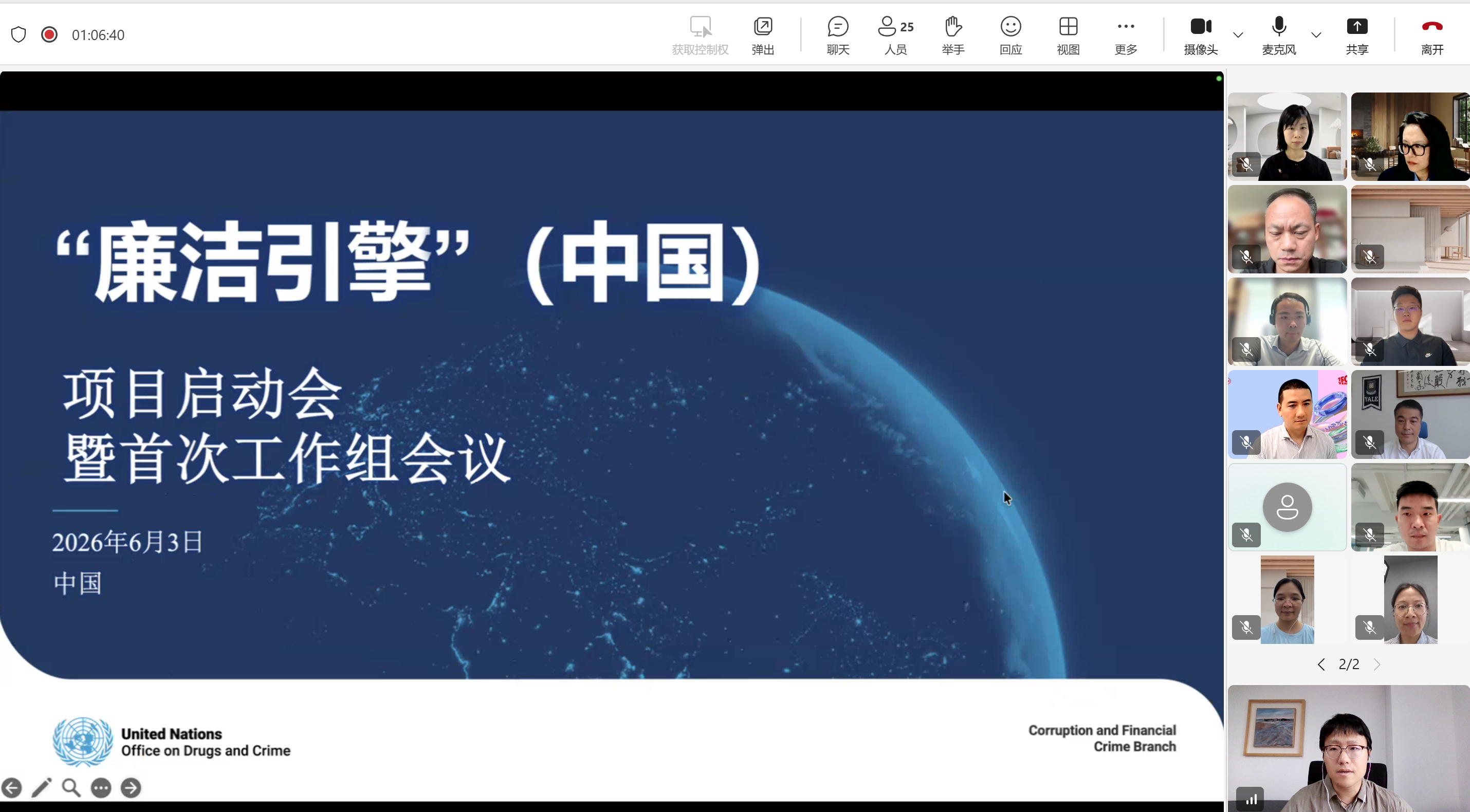Image resolution: width=1470 pixels, height=812 pixels.
Task: Select the slide pen annotation tool
Action: click(42, 788)
